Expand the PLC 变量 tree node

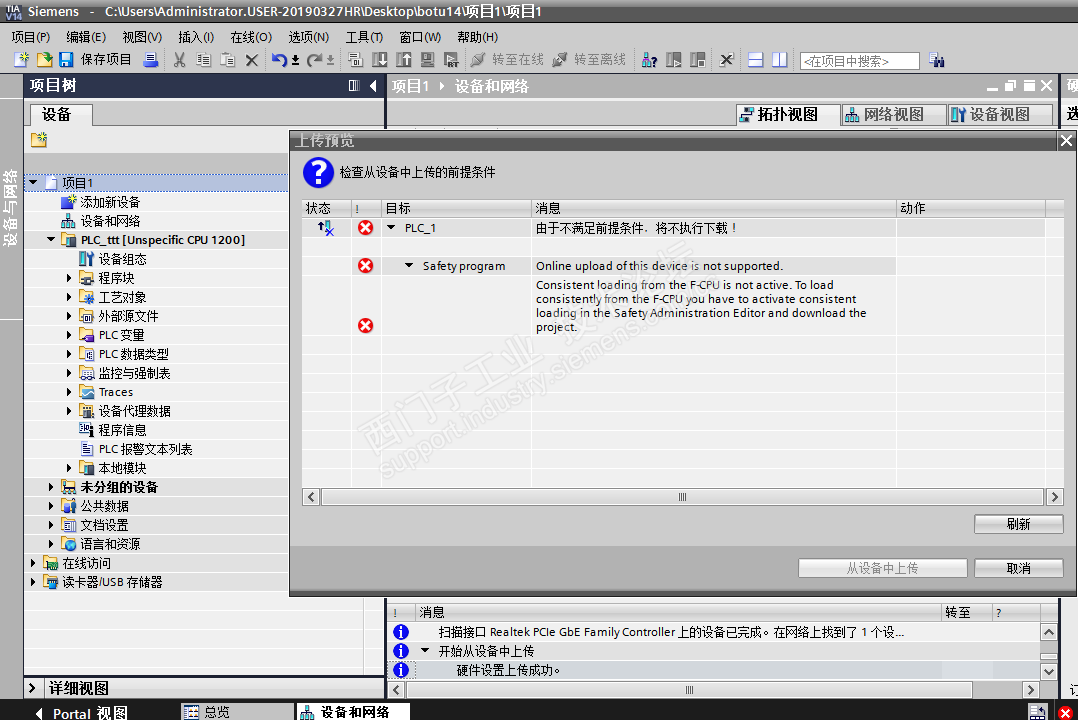pyautogui.click(x=69, y=335)
